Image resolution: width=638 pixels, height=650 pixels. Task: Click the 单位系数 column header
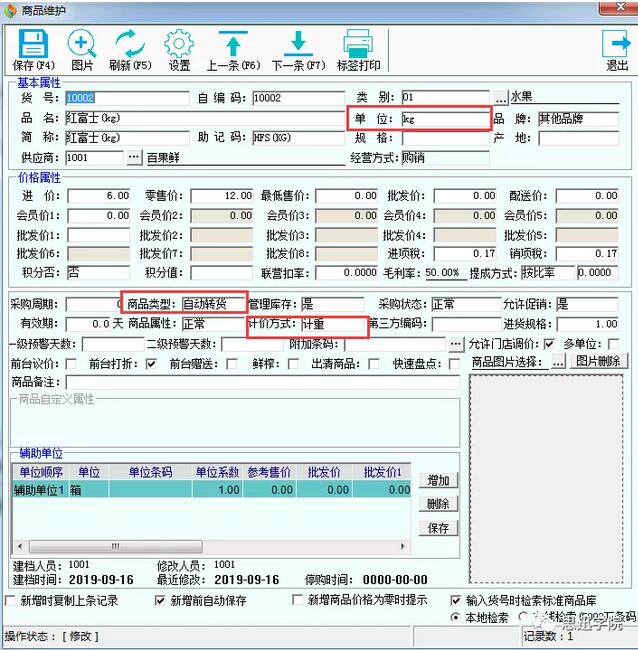217,472
